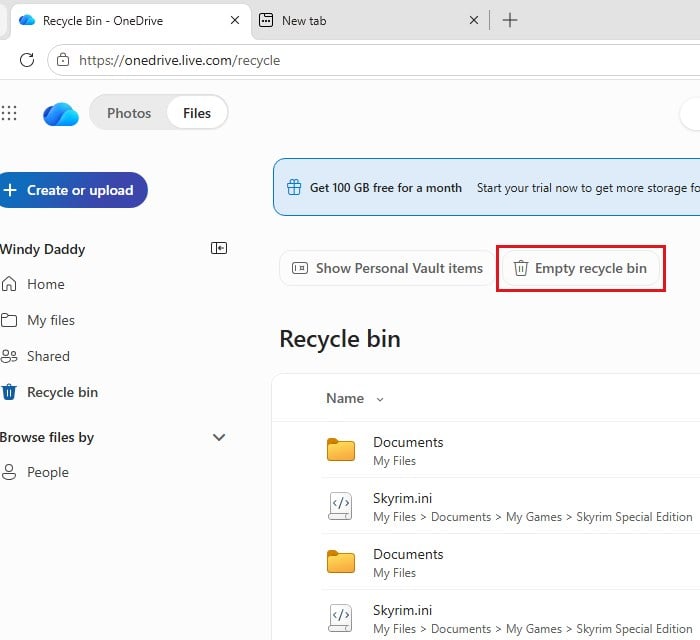
Task: Click the last Skyrim.ini name text
Action: (402, 610)
